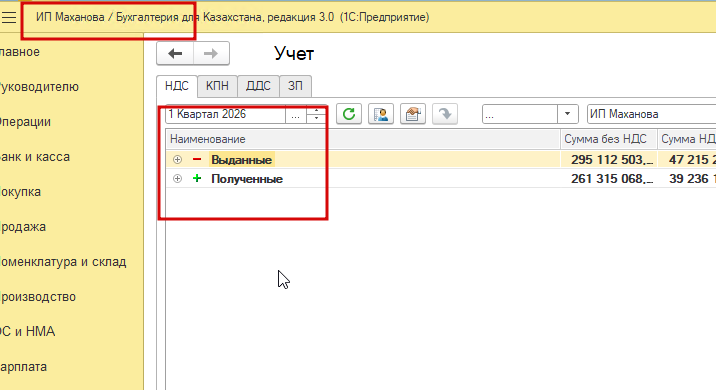The image size is (716, 390).
Task: Click the user profile toolbar icon
Action: pyautogui.click(x=381, y=114)
